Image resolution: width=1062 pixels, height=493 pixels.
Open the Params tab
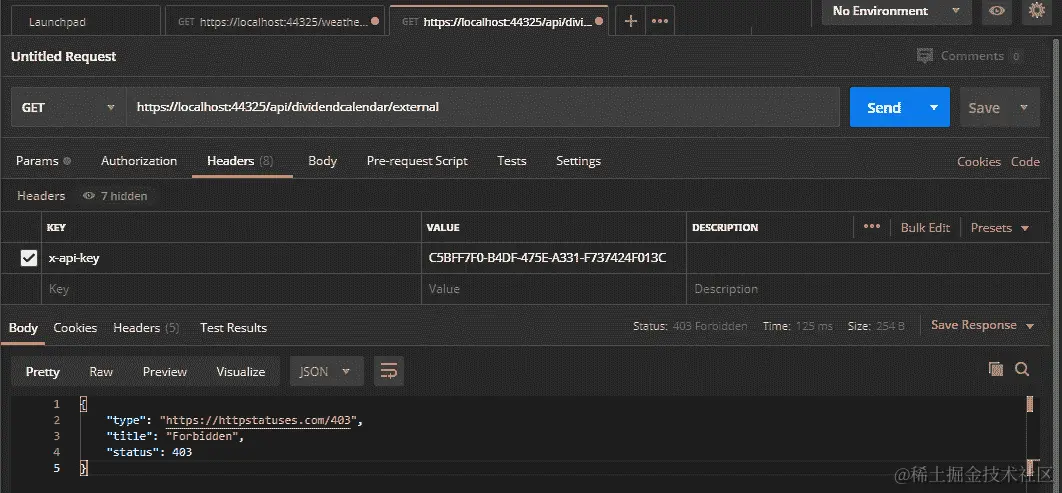(43, 161)
